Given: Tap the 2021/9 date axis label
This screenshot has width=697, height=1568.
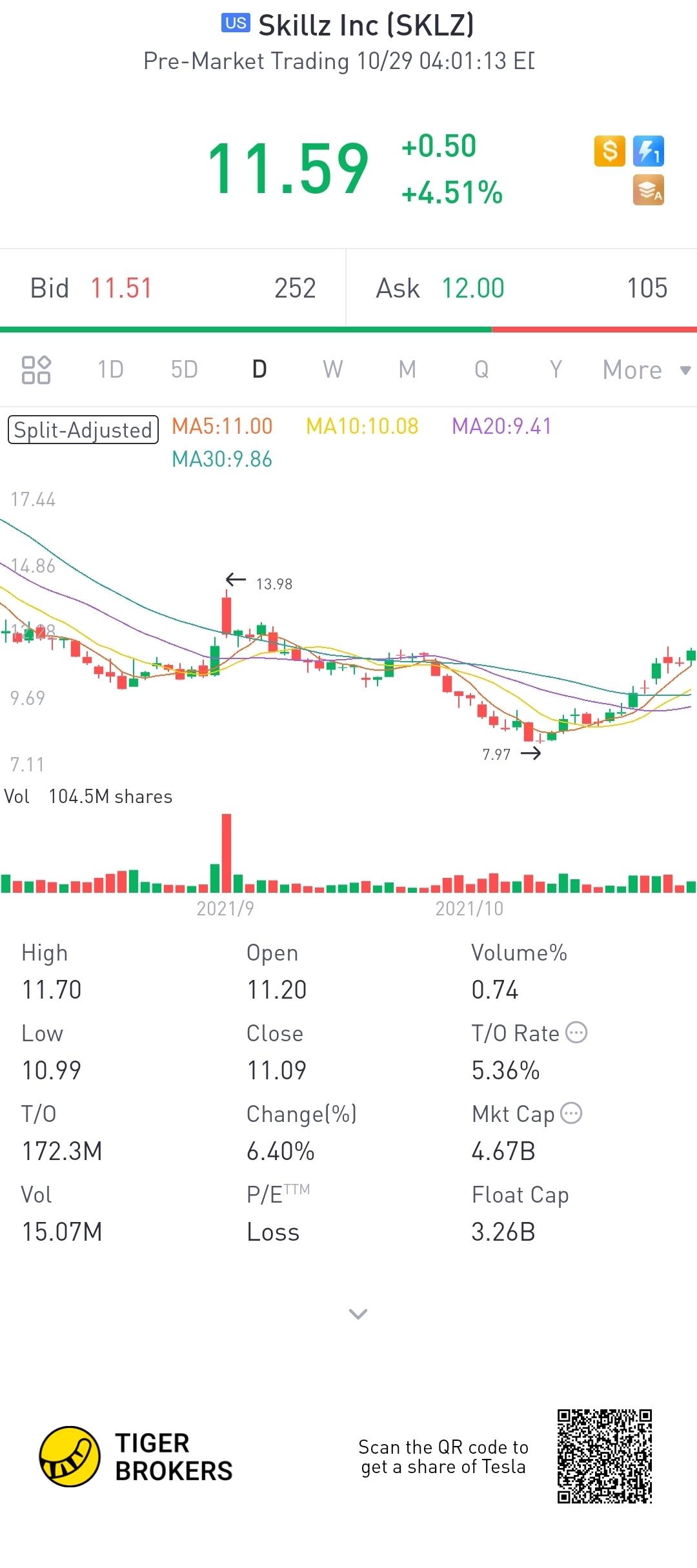Looking at the screenshot, I should (x=225, y=909).
